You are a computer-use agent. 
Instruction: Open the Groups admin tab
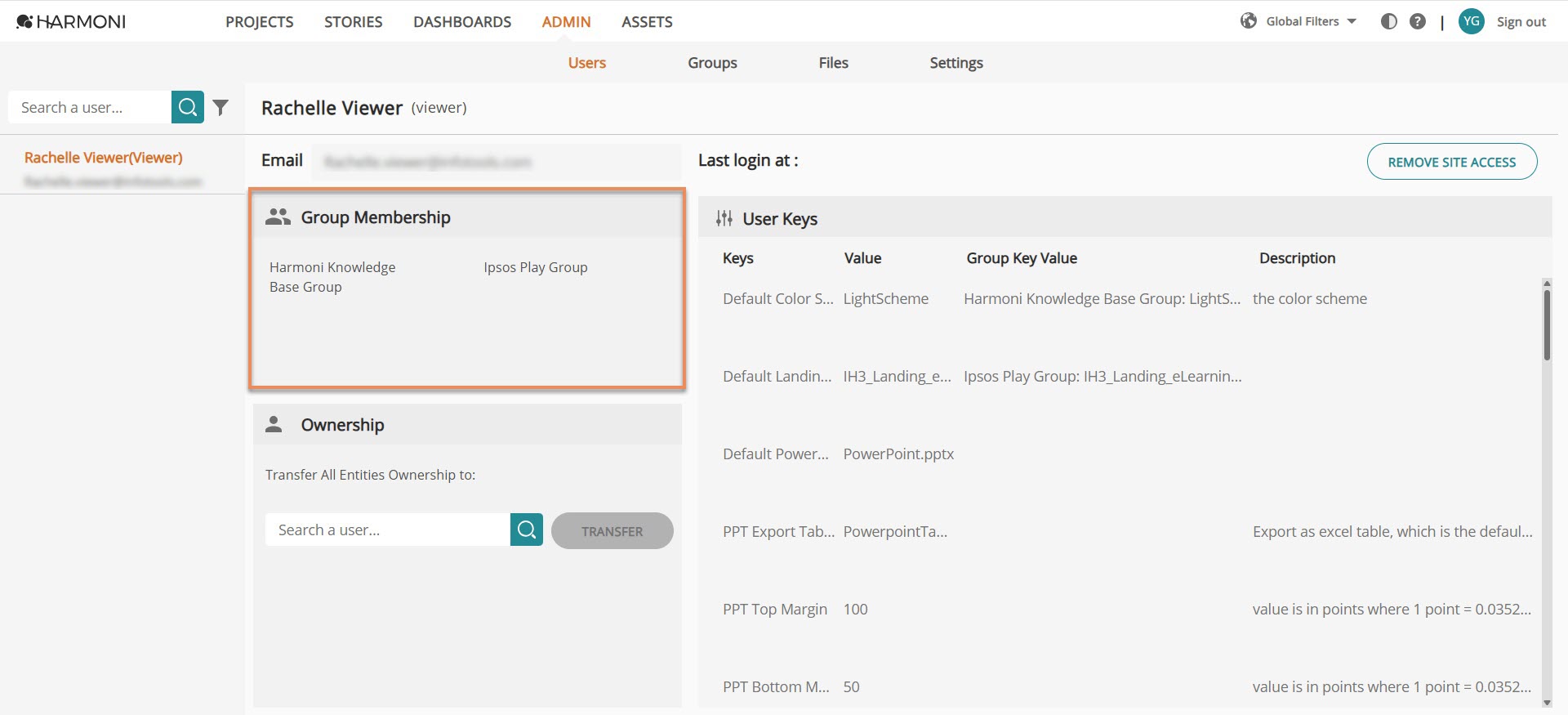tap(712, 63)
